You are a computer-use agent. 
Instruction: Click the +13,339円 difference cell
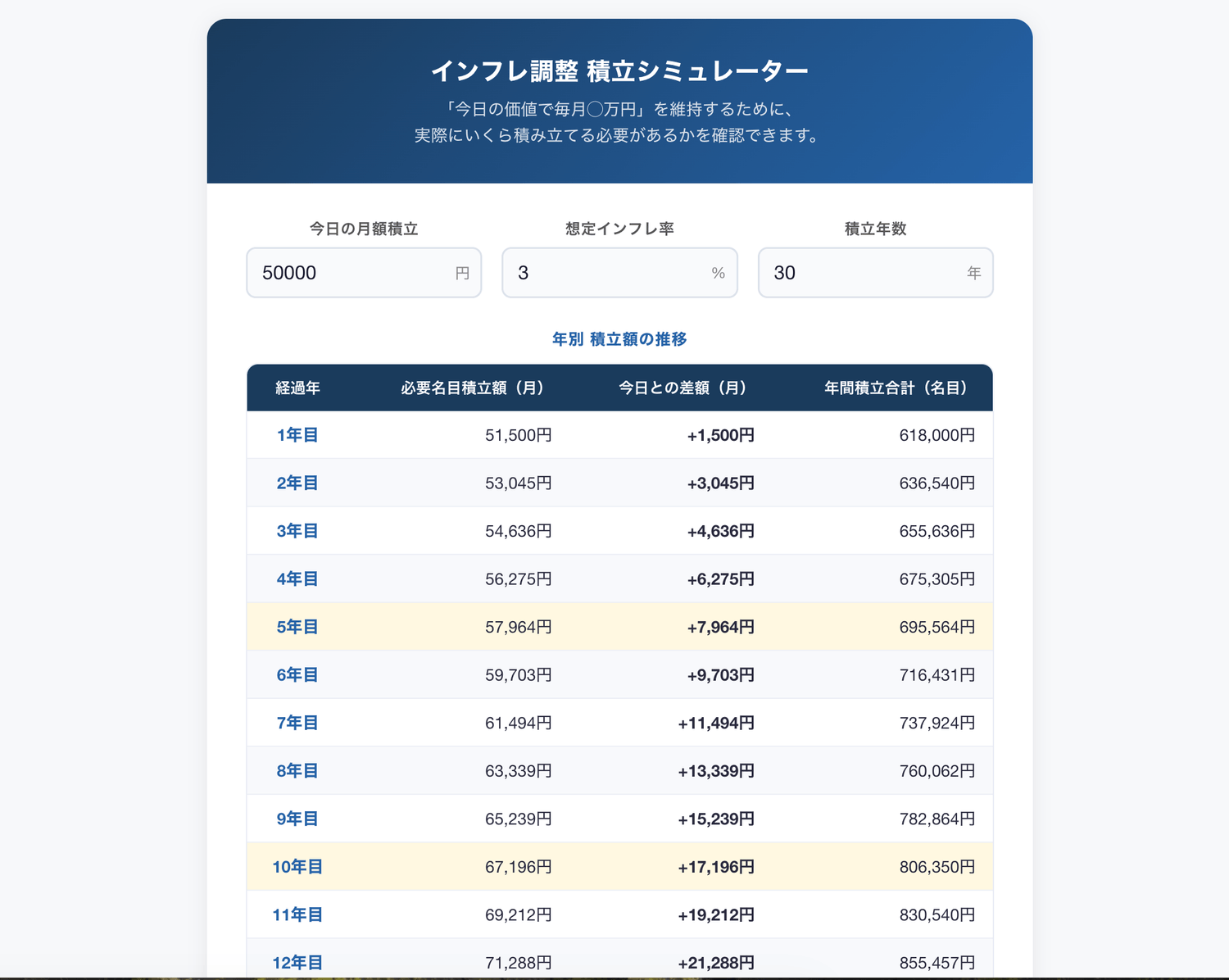(716, 771)
